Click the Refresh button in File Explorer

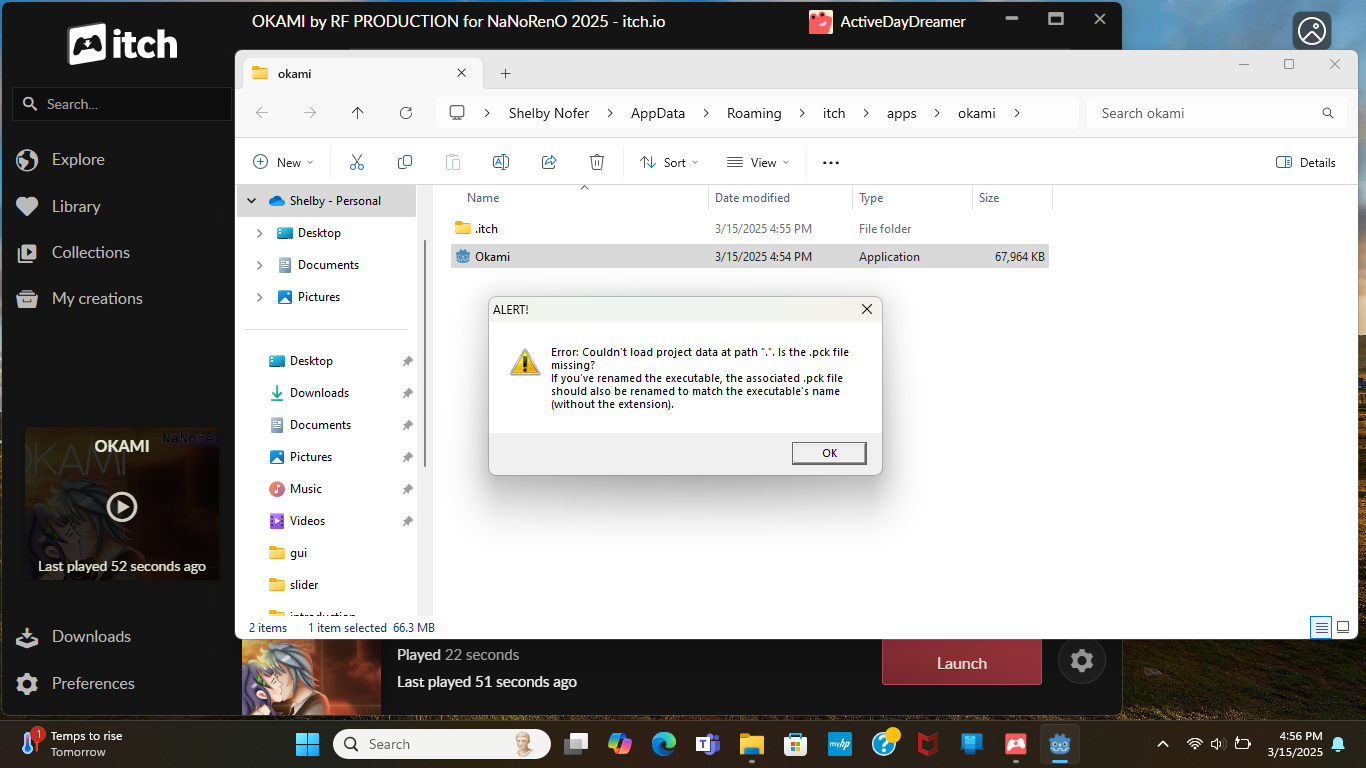(x=406, y=113)
